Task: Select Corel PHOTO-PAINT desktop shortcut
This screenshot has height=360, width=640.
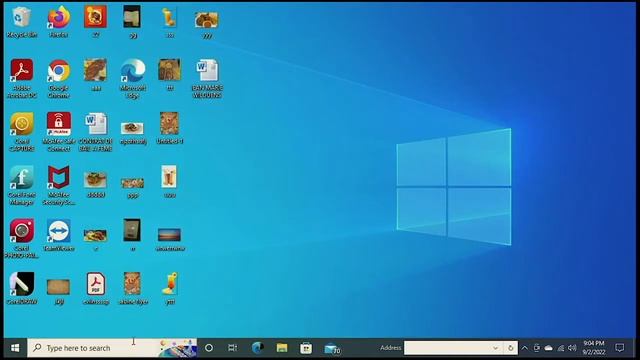Action: click(22, 239)
